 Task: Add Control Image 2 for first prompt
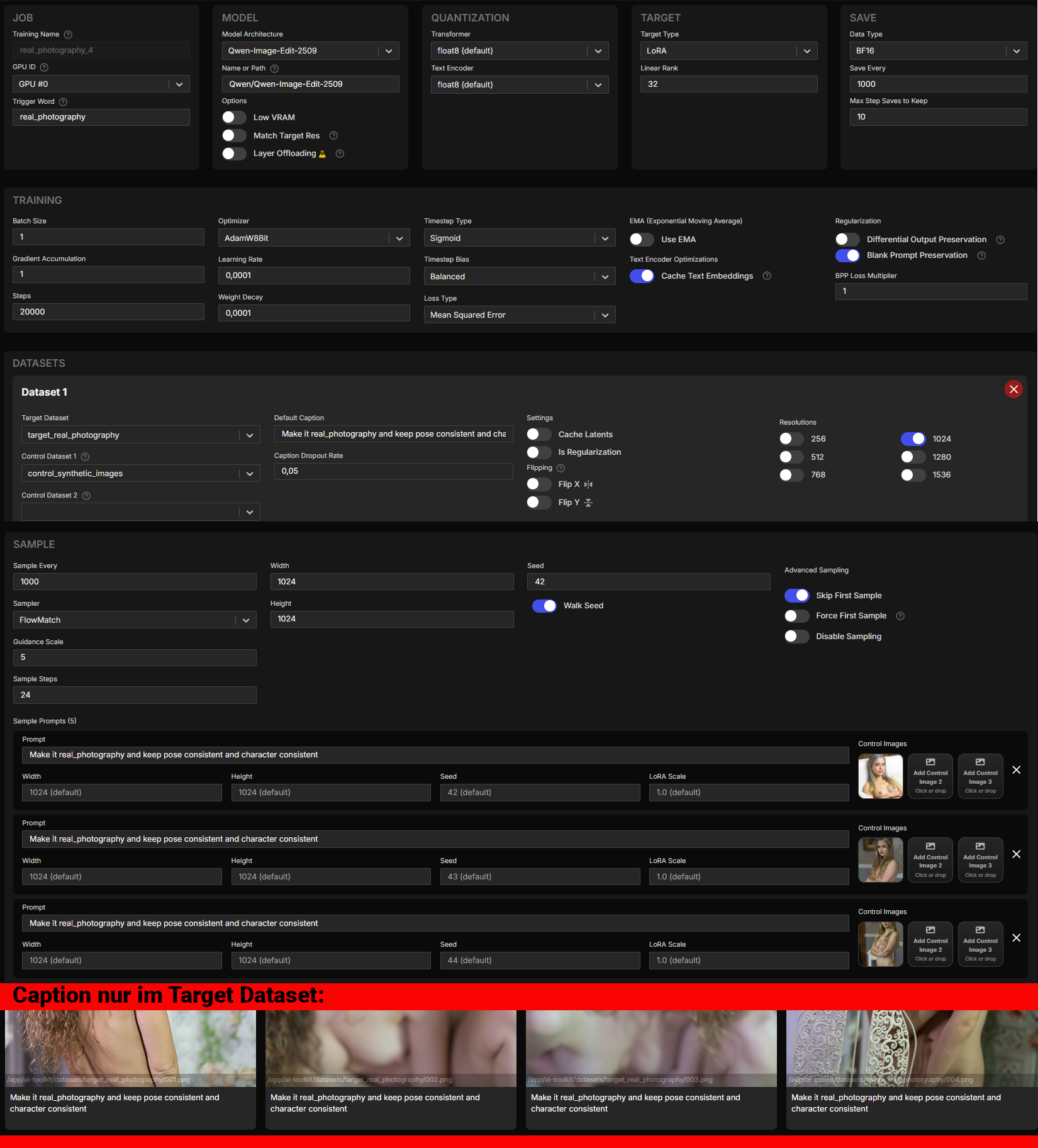[930, 776]
